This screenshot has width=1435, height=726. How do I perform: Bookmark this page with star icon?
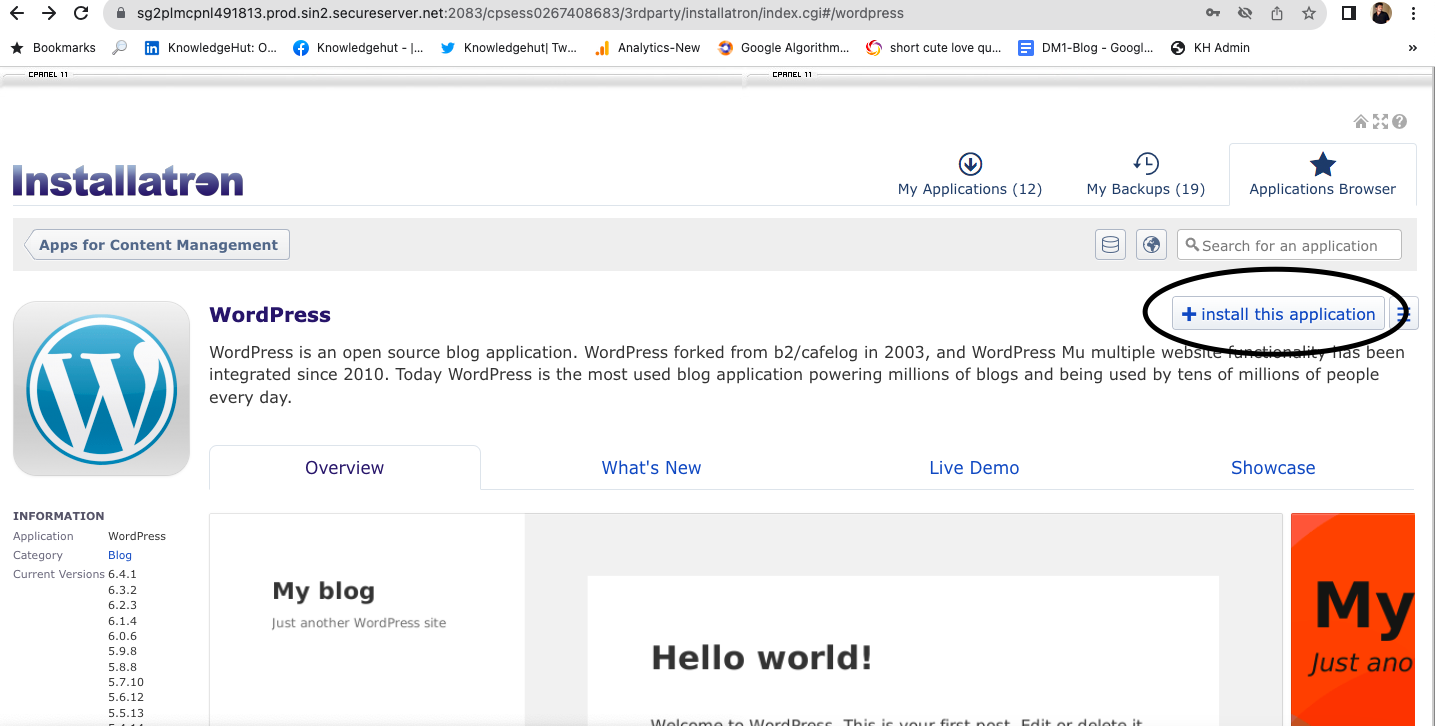(1308, 14)
